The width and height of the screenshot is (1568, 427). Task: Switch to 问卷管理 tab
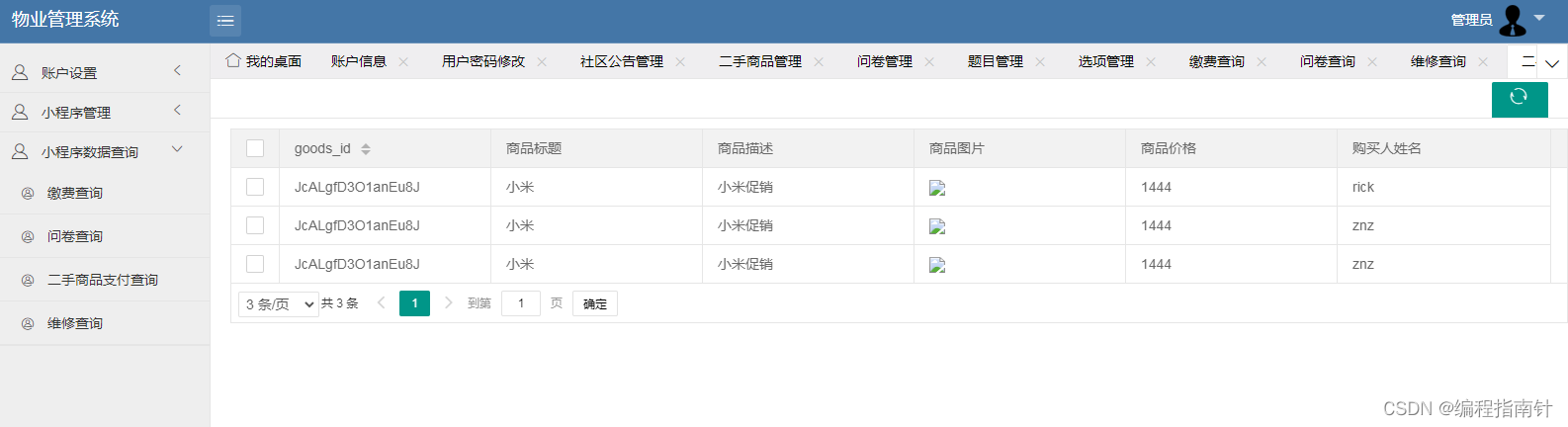tap(885, 61)
